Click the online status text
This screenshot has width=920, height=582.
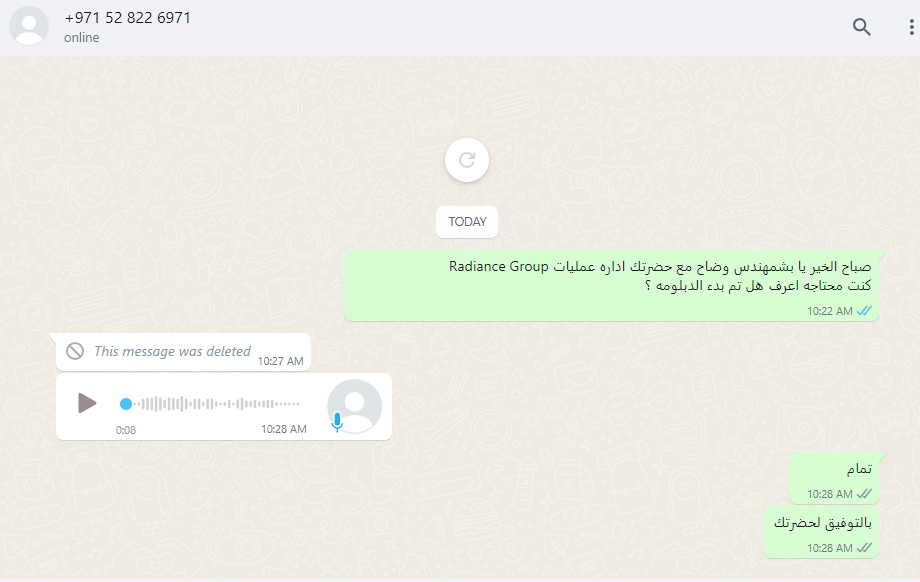click(x=82, y=38)
